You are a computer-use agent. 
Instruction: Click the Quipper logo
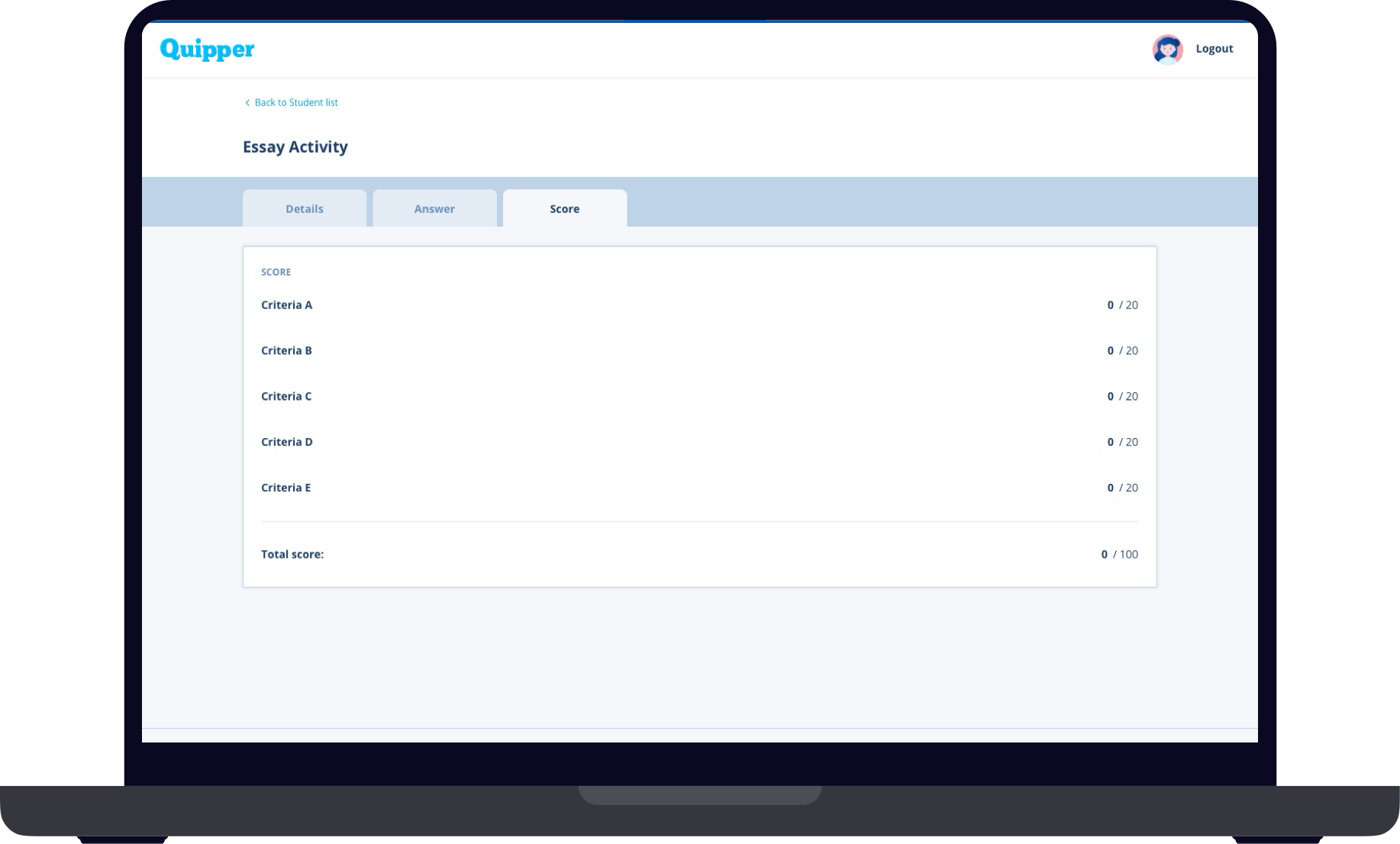tap(207, 49)
